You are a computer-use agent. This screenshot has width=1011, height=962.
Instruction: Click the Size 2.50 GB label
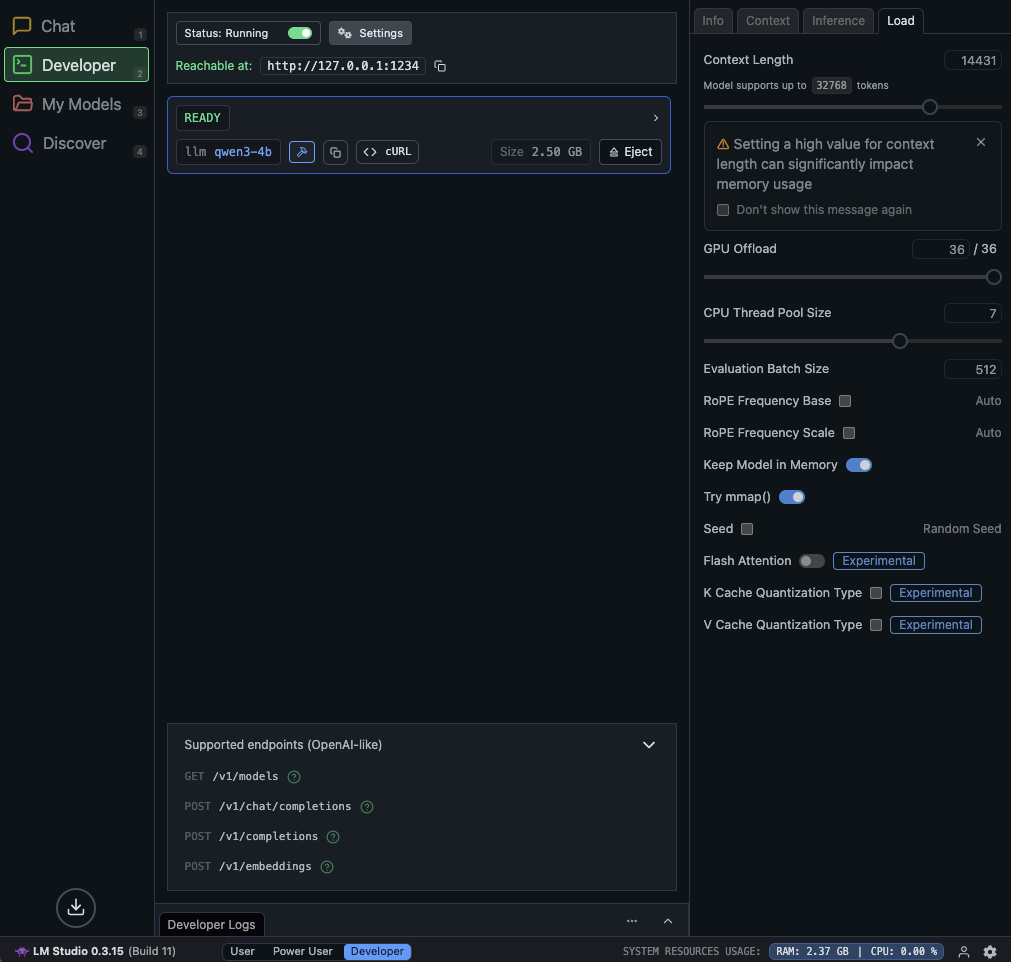point(540,152)
